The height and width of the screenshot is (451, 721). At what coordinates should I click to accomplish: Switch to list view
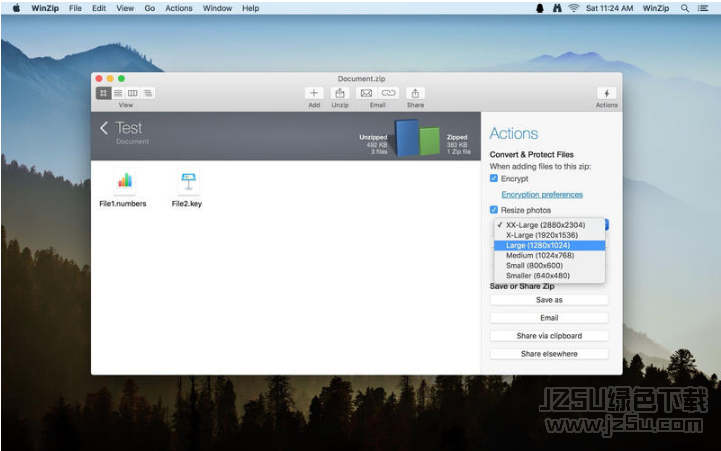(118, 93)
